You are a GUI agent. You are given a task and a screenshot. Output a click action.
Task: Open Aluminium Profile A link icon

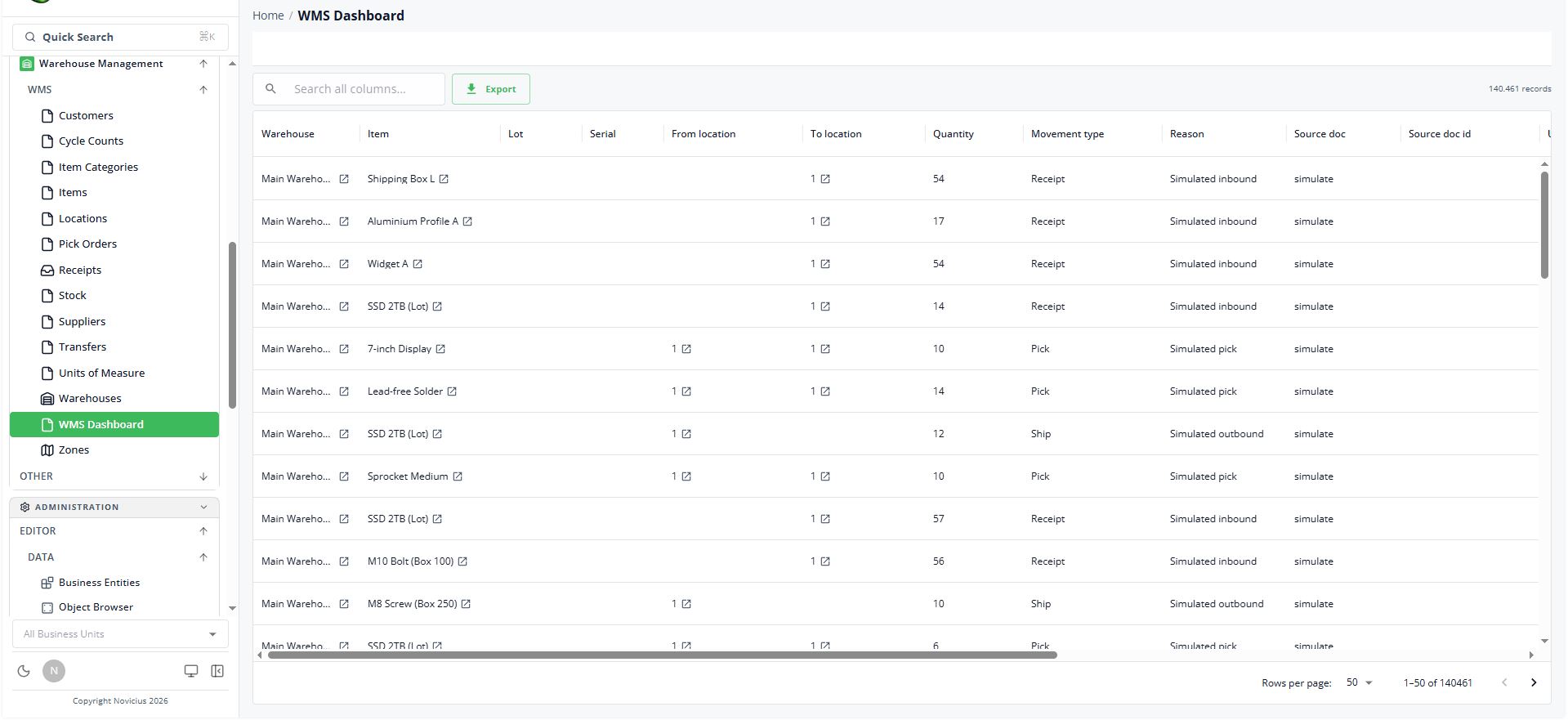coord(467,221)
